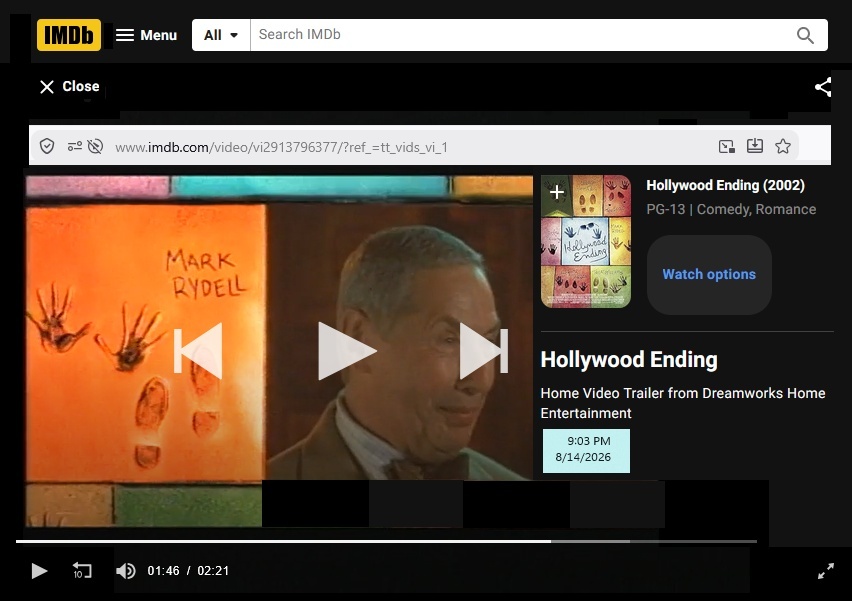
Task: Expand the All search category dropdown
Action: [221, 35]
